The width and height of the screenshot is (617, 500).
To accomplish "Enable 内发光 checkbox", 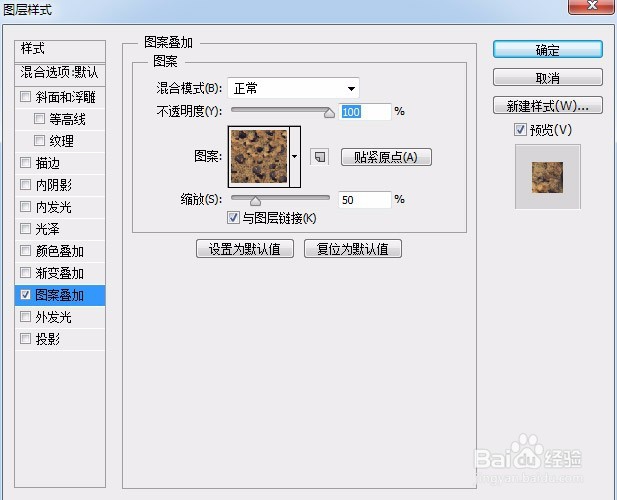I will (26, 207).
